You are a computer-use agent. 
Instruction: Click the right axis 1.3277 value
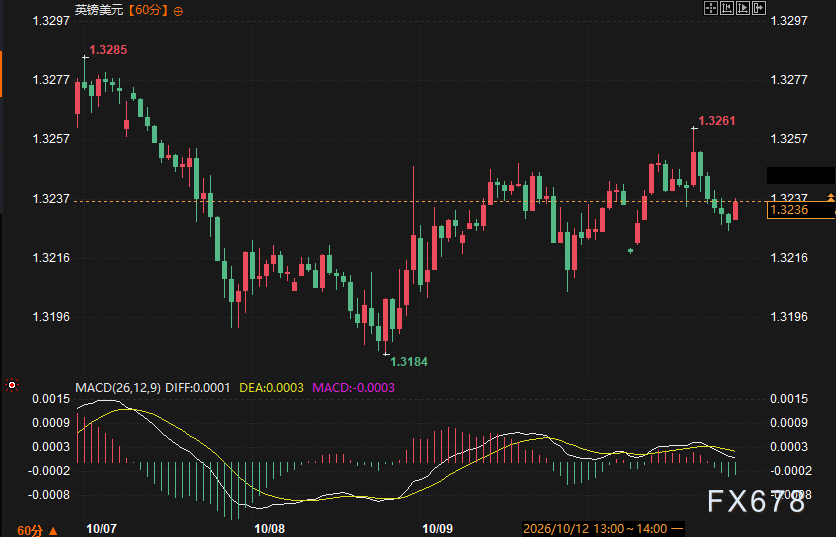click(789, 80)
